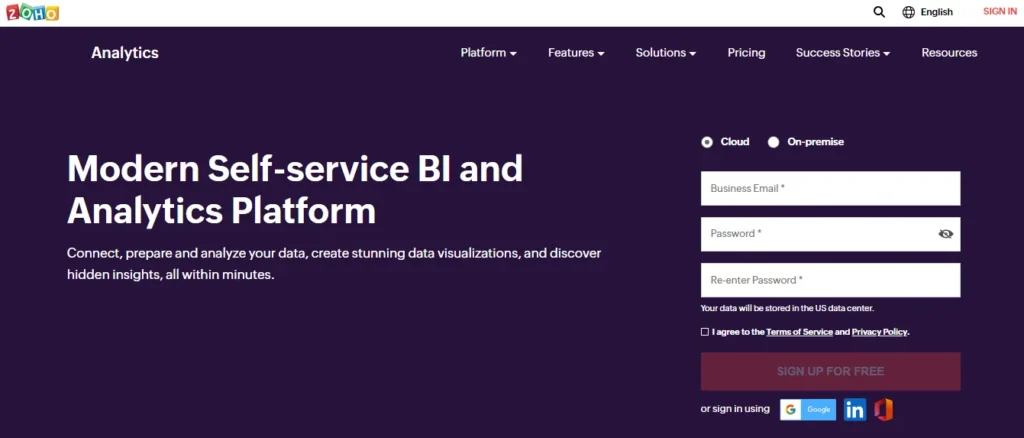
Task: Focus the Password field
Action: tap(830, 234)
